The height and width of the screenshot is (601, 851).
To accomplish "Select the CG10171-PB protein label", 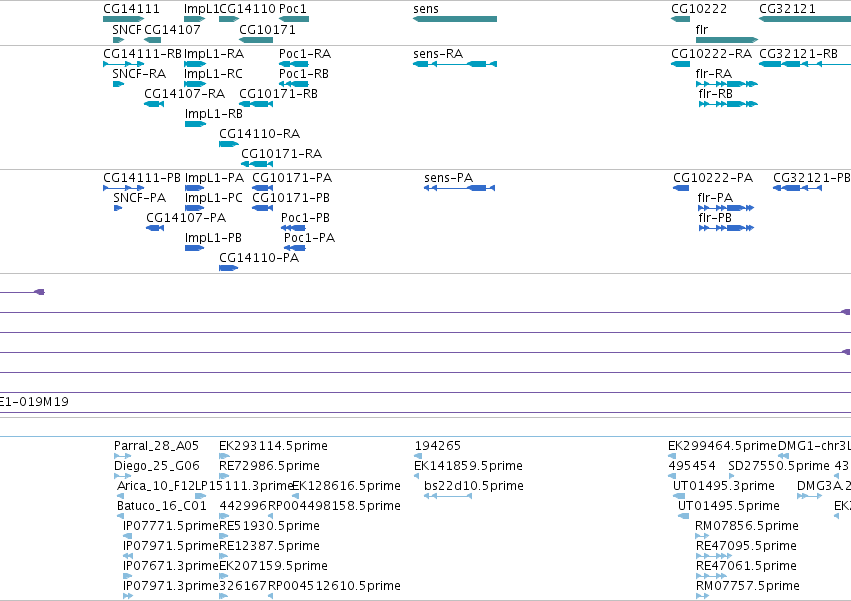I will pos(291,198).
